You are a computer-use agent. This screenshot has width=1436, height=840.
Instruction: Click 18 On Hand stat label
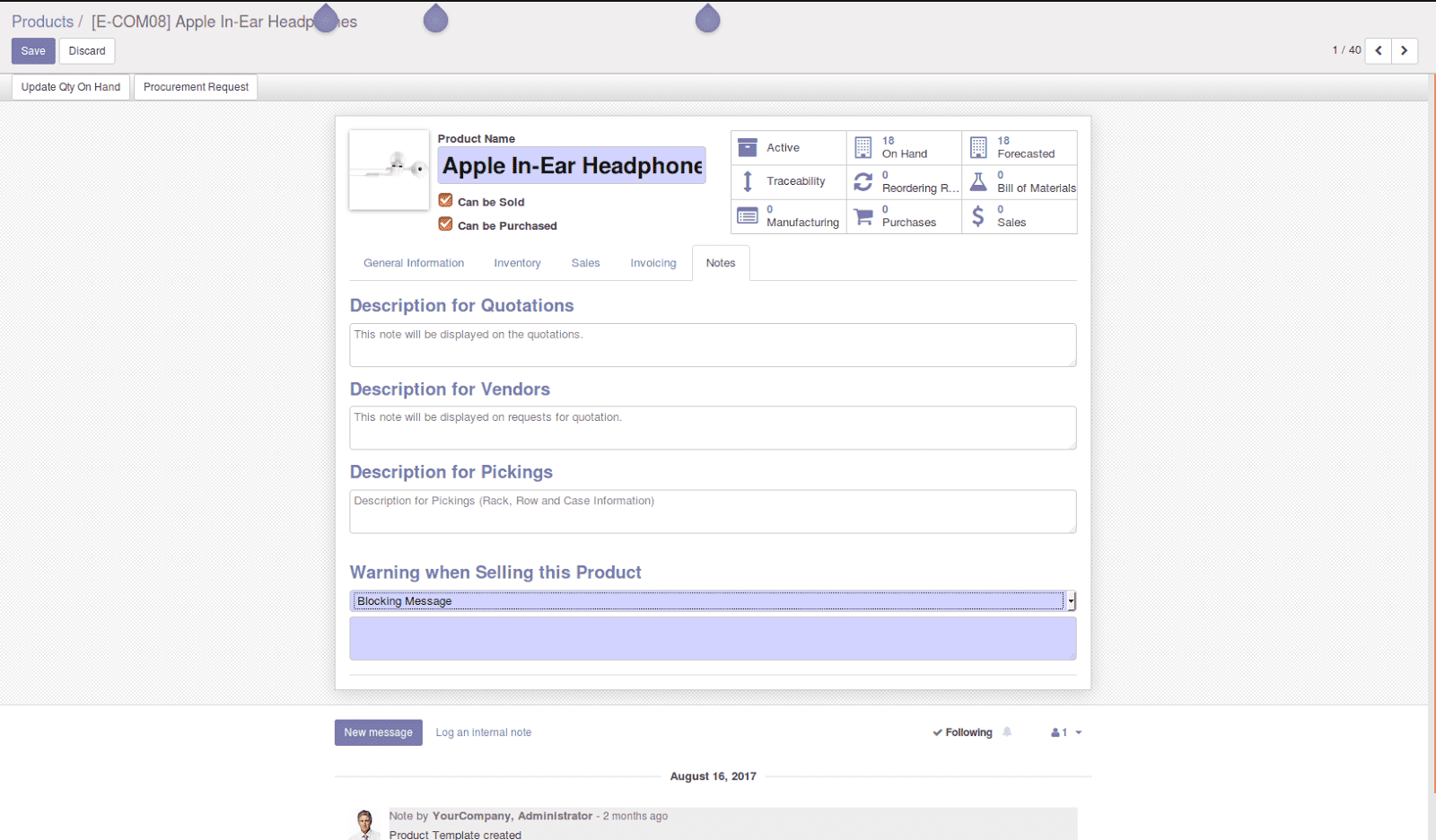pos(905,147)
